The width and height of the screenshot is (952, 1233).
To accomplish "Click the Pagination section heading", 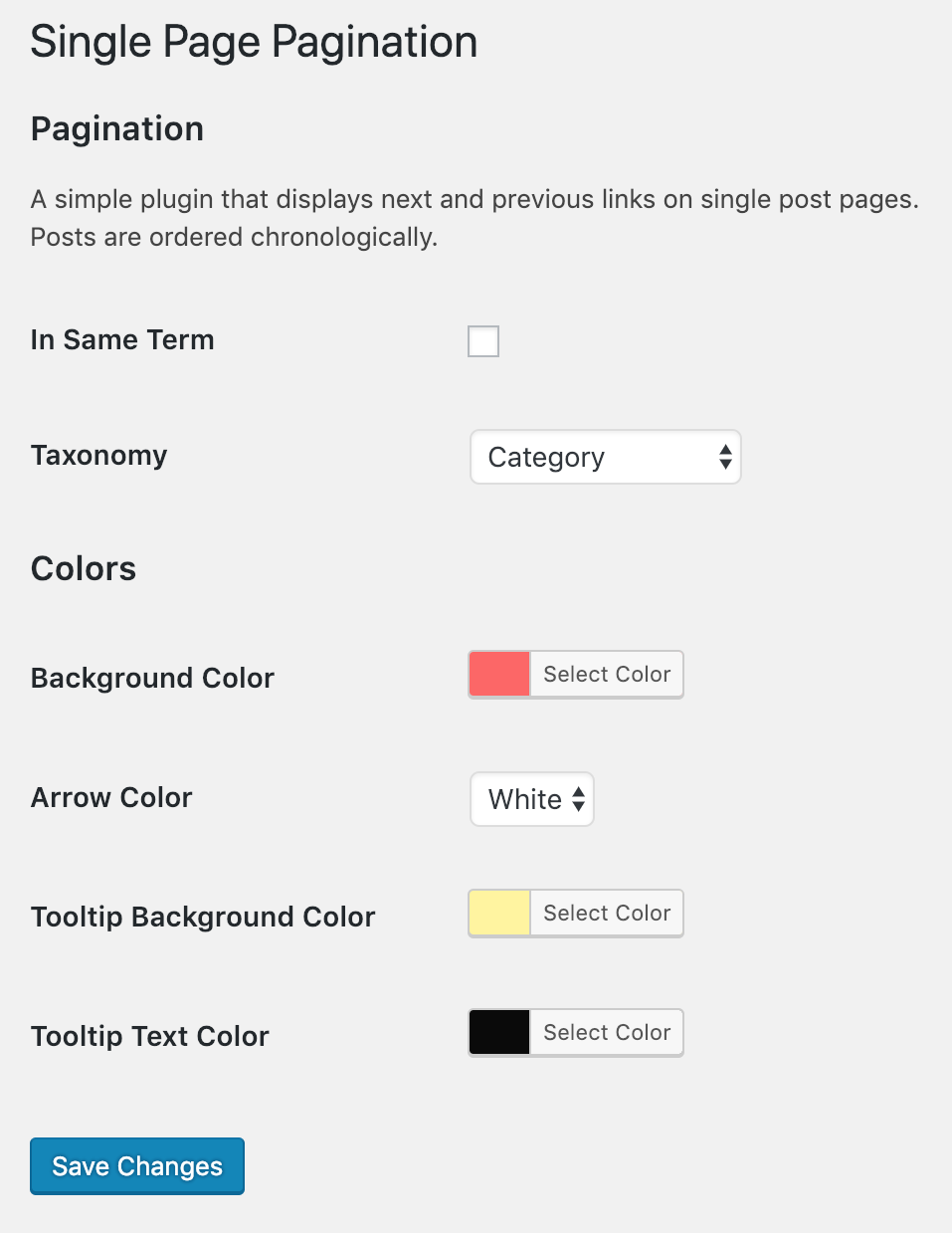I will (x=117, y=129).
